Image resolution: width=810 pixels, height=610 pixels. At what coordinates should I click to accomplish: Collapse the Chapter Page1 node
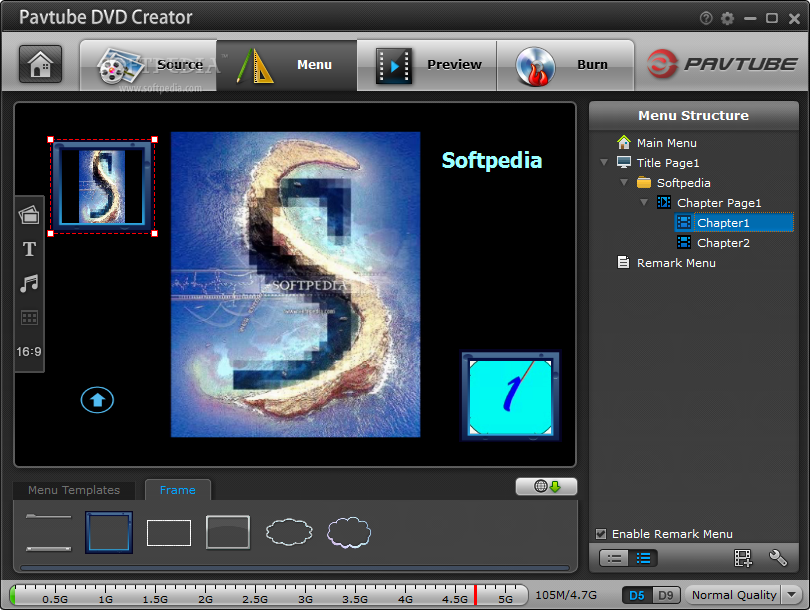[x=644, y=202]
